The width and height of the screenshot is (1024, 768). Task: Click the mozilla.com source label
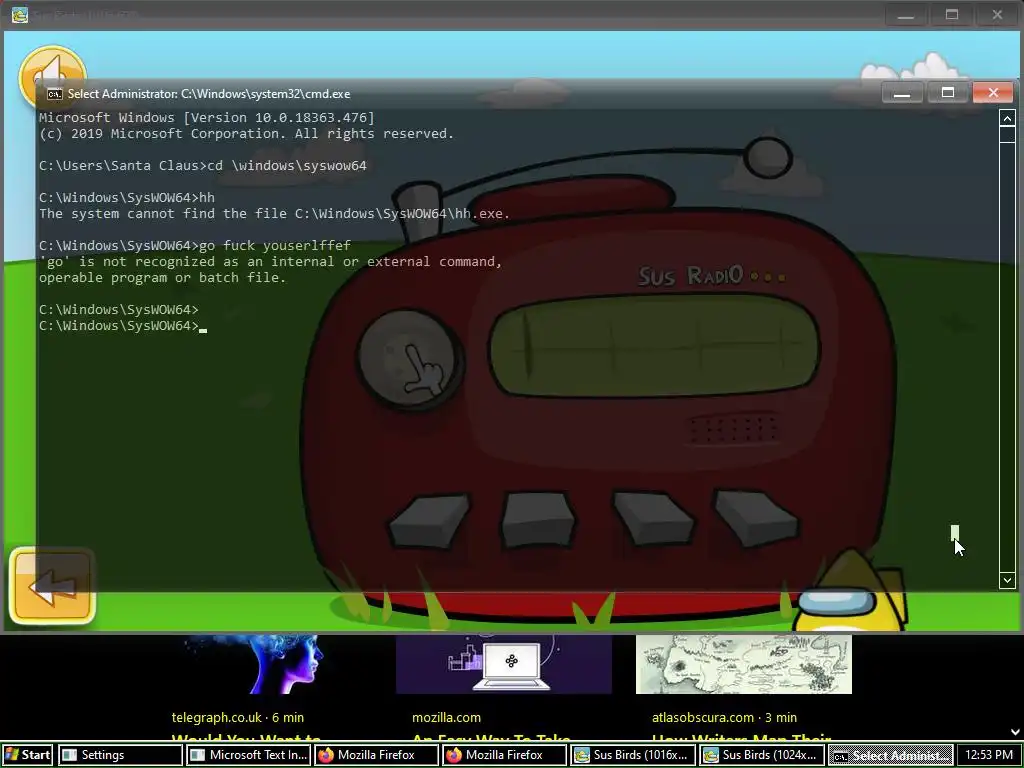(x=446, y=717)
